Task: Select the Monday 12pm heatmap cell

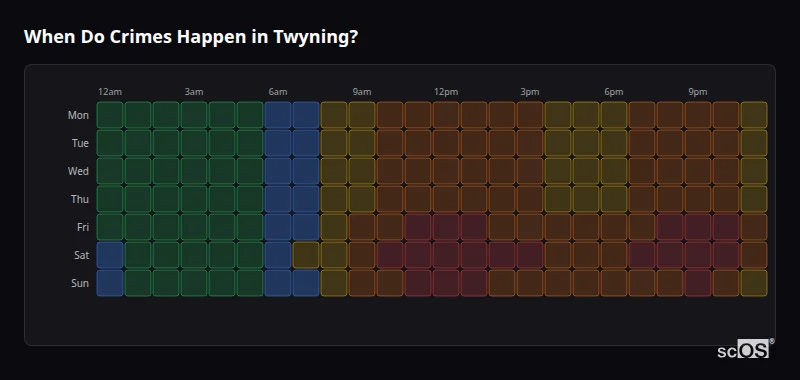Action: 446,115
